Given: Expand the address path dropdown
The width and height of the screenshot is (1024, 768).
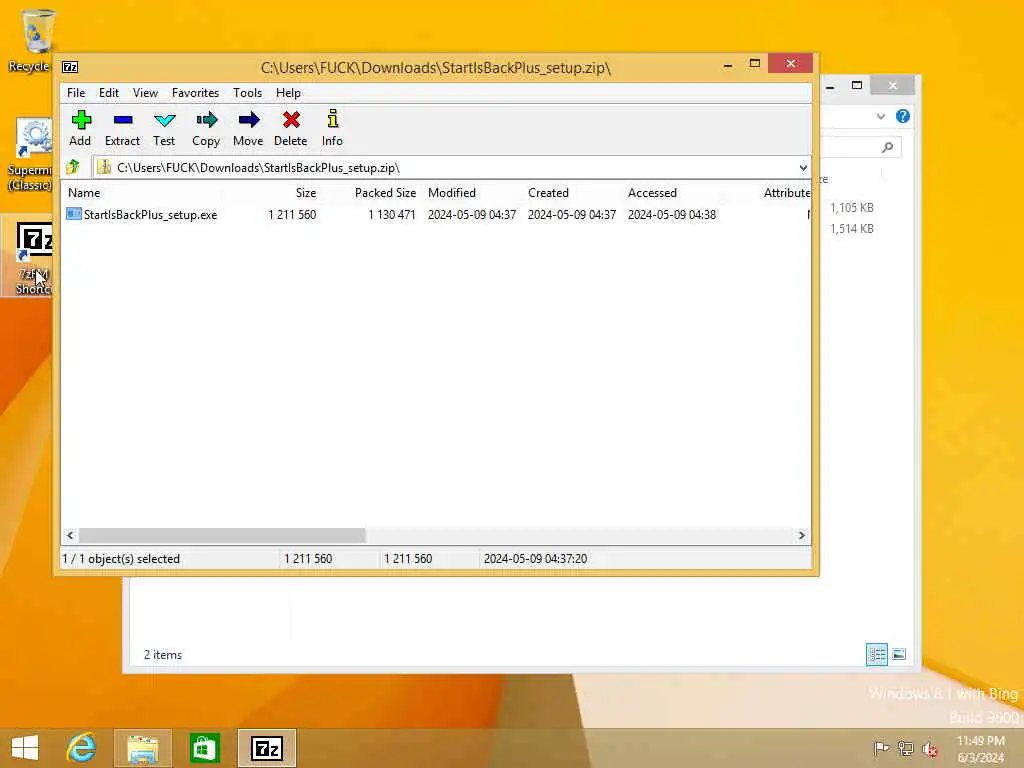Looking at the screenshot, I should click(x=803, y=168).
